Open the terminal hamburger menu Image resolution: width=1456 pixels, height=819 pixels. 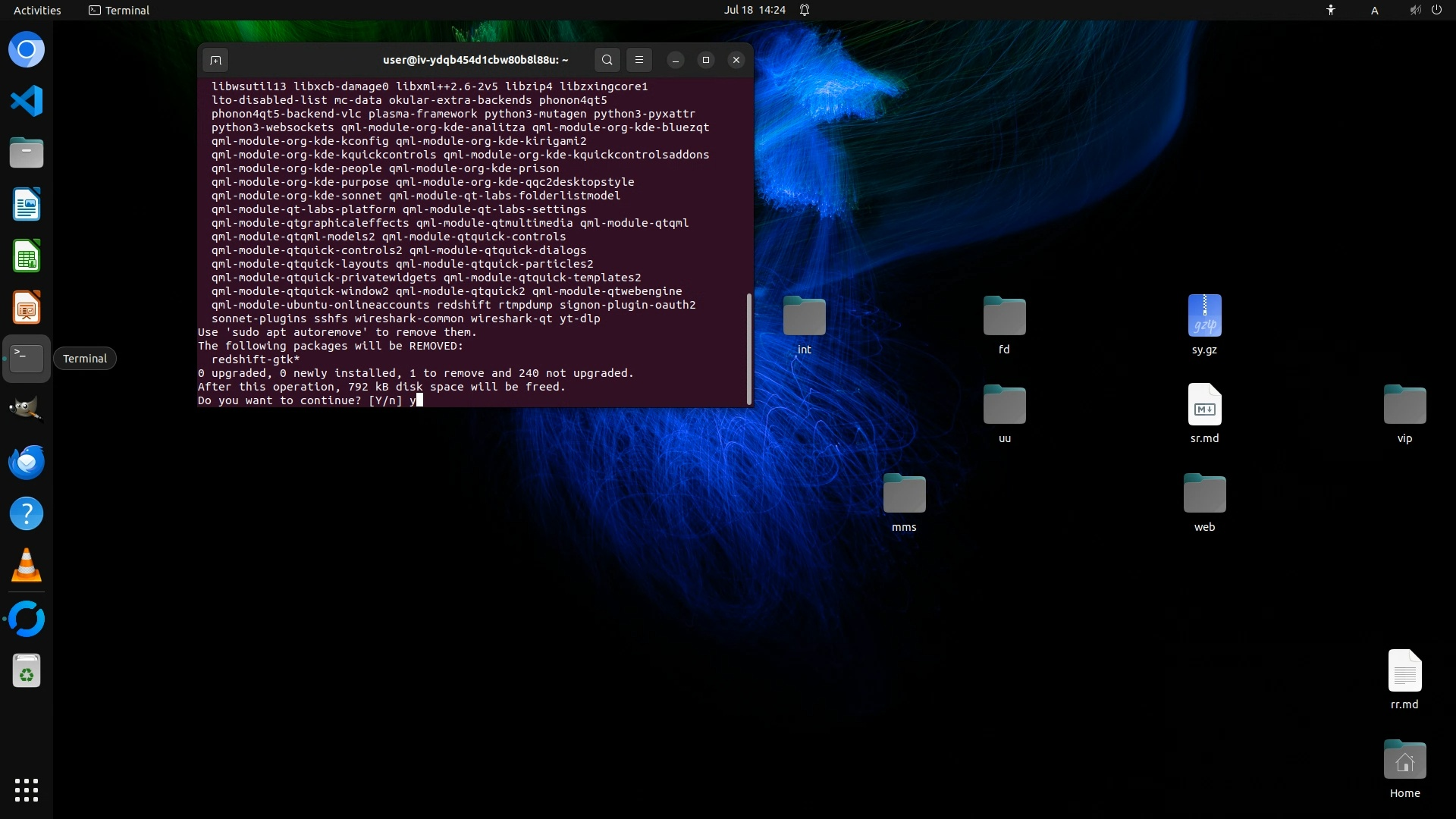click(639, 60)
